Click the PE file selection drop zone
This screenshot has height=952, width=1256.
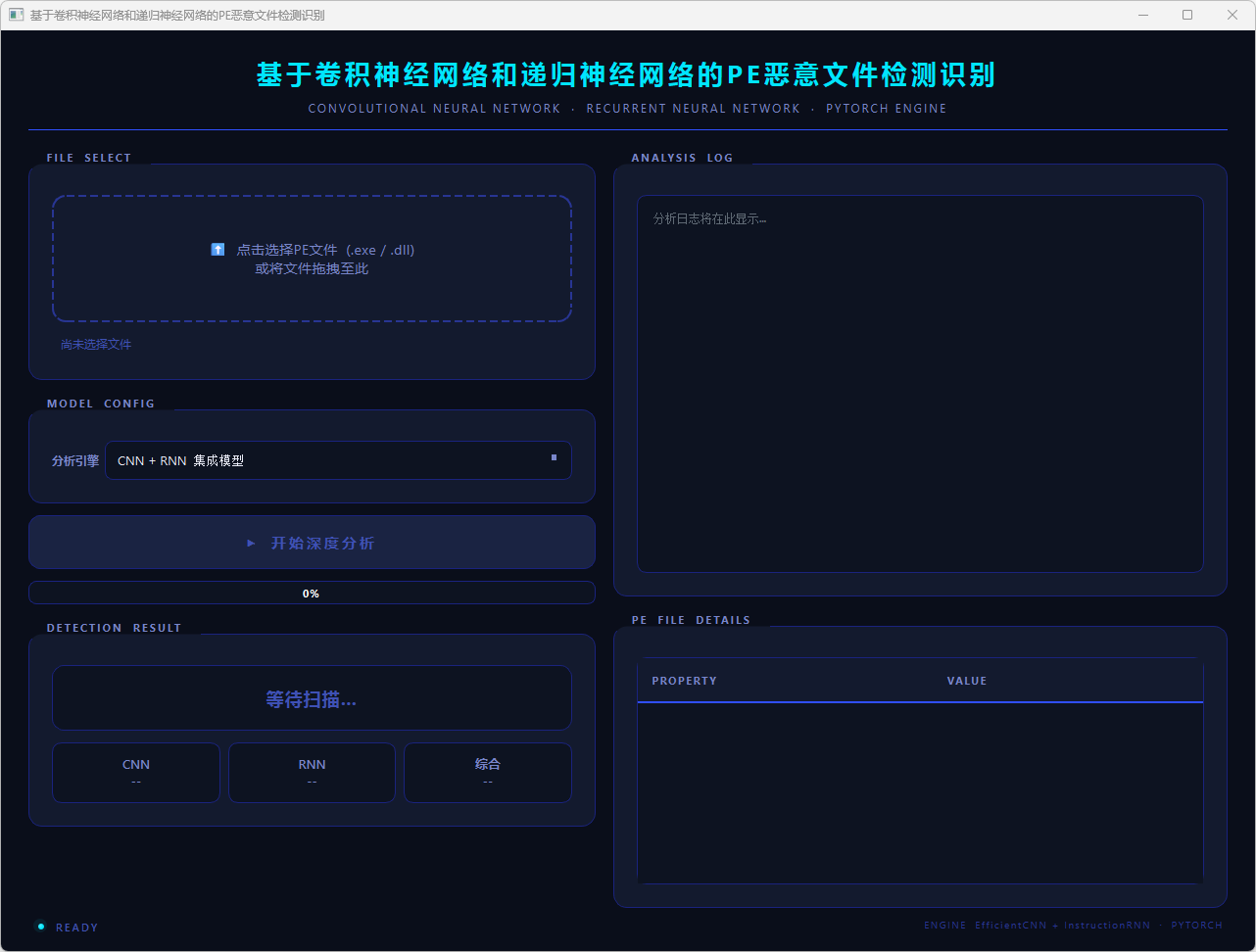(x=312, y=259)
